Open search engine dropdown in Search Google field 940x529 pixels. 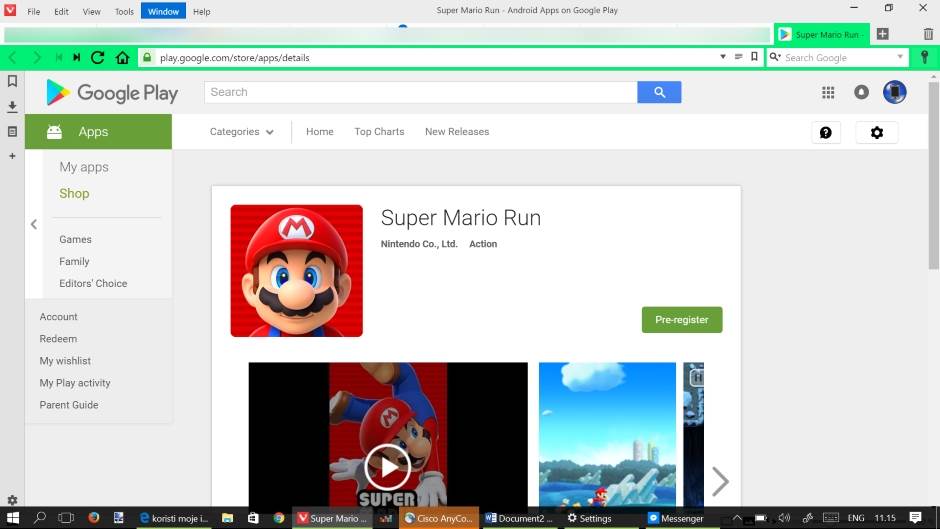coord(900,57)
